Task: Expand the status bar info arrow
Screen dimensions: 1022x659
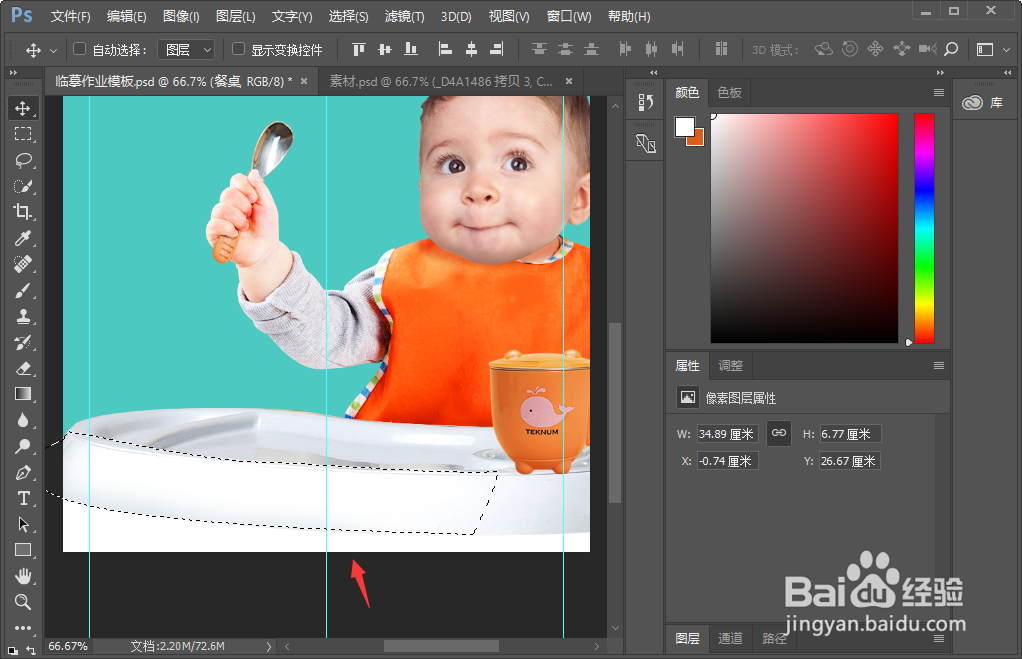Action: point(269,647)
